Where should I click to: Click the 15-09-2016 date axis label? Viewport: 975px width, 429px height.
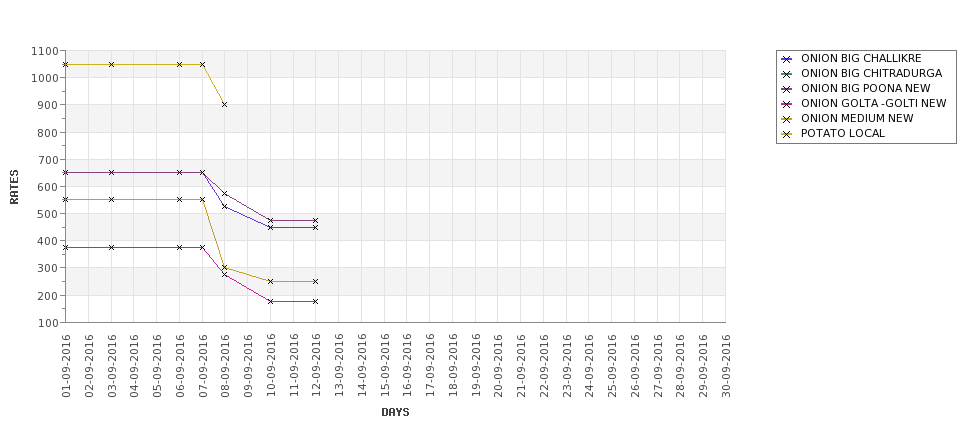point(384,366)
